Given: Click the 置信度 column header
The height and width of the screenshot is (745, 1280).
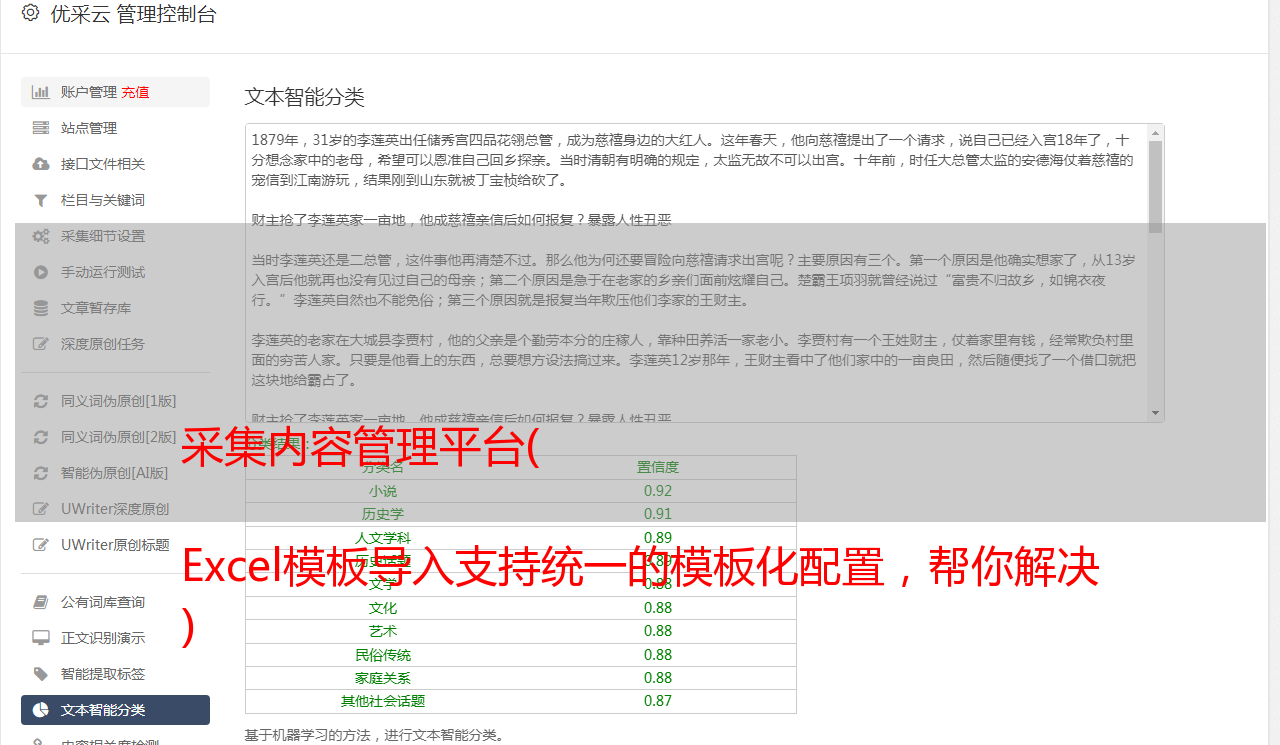Looking at the screenshot, I should (x=658, y=467).
